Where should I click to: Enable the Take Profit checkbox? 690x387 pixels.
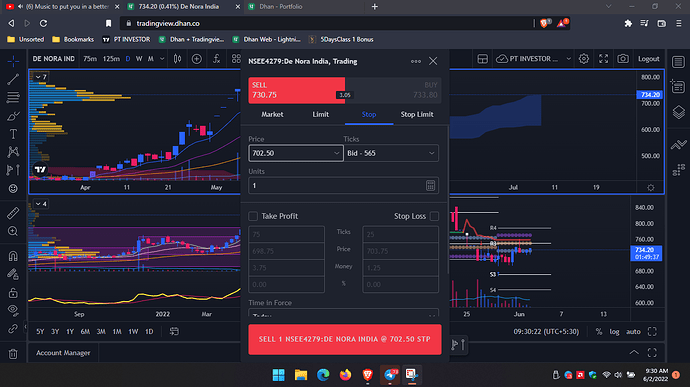point(253,216)
